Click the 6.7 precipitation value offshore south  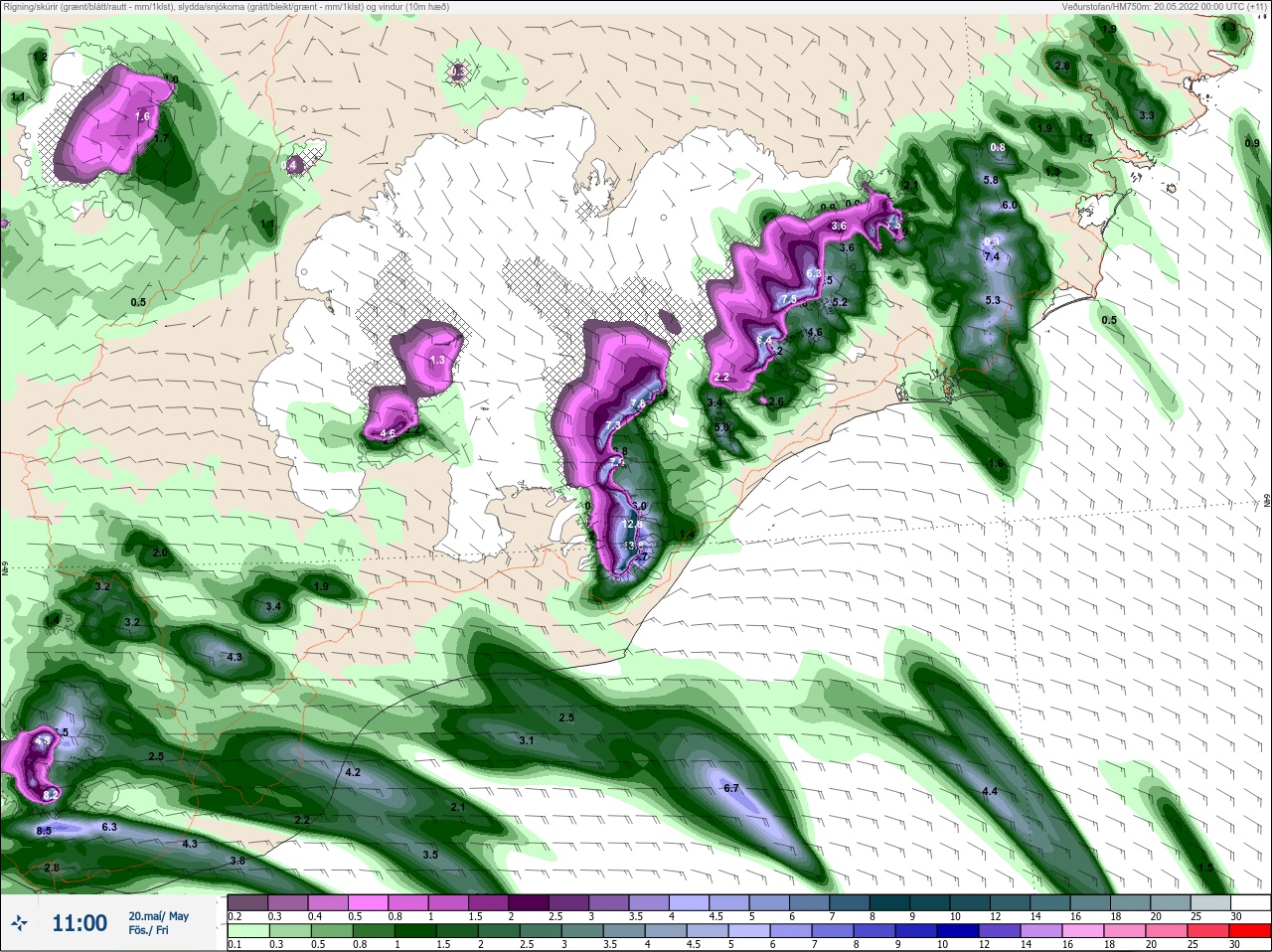pyautogui.click(x=731, y=788)
